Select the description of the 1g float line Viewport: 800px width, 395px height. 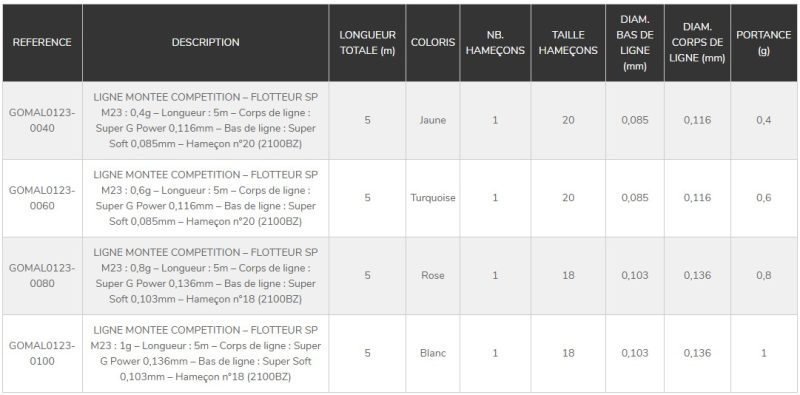206,353
